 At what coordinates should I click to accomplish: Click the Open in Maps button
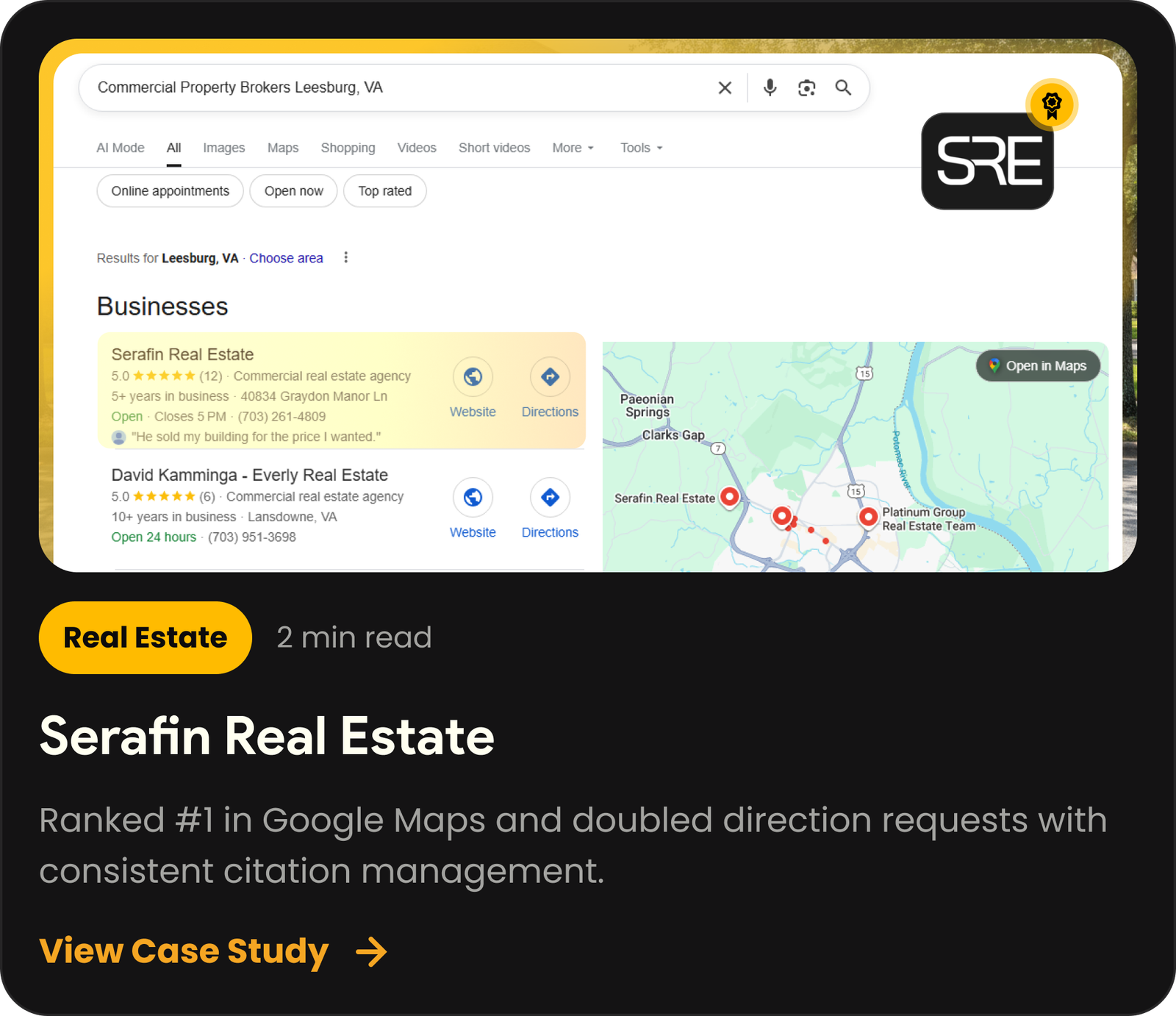coord(1038,366)
